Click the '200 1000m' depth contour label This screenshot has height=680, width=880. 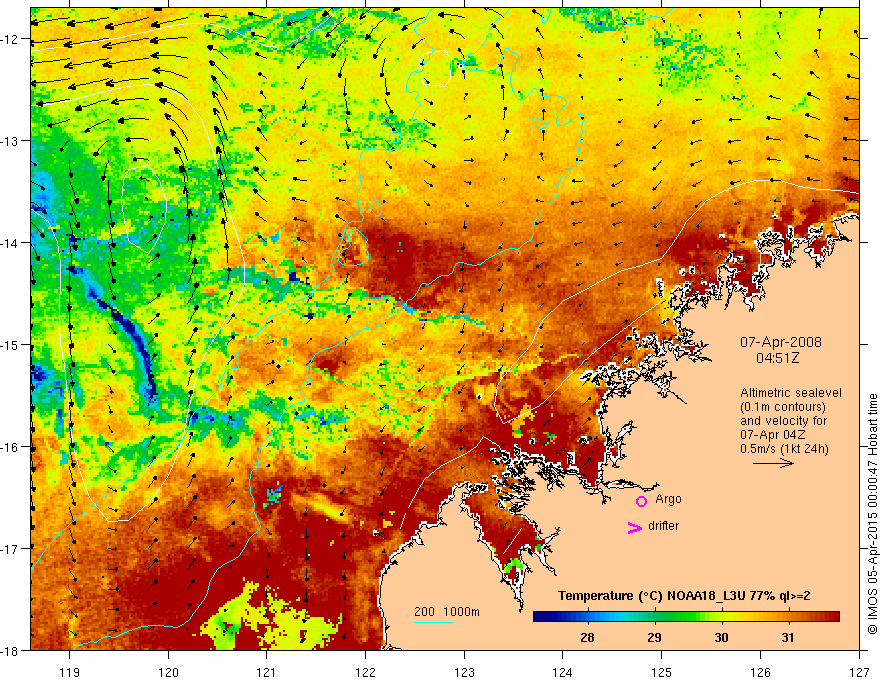point(447,612)
